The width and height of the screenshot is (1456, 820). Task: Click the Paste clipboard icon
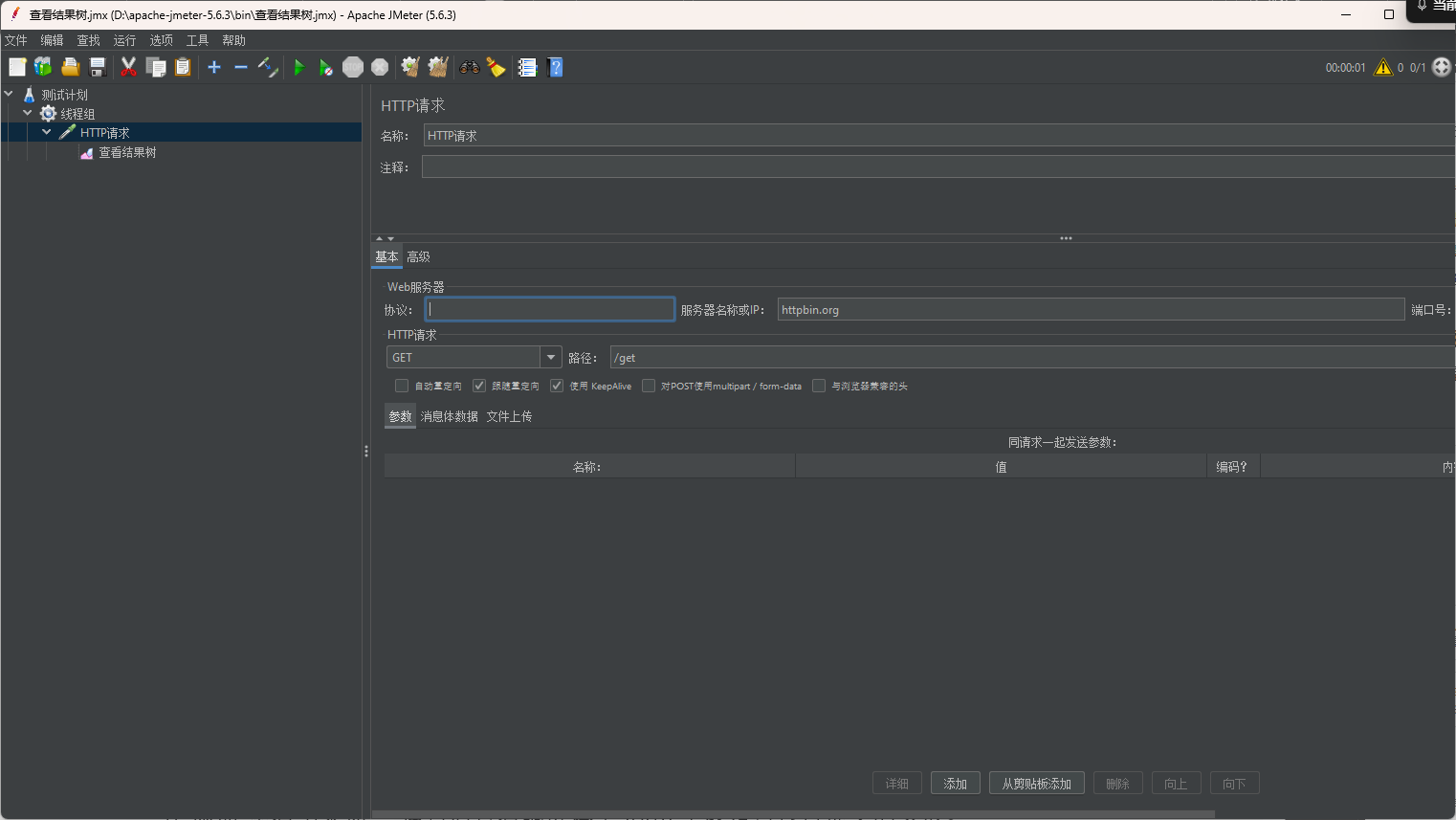[x=183, y=67]
